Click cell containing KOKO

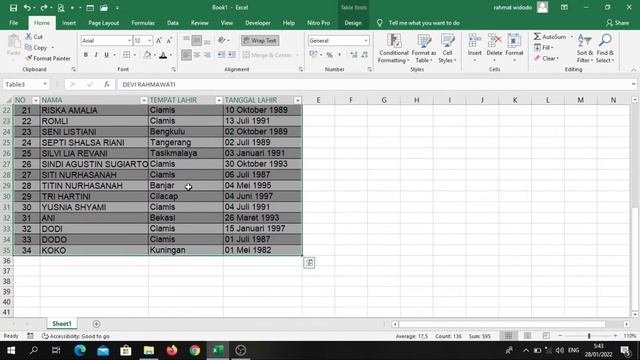coord(94,250)
